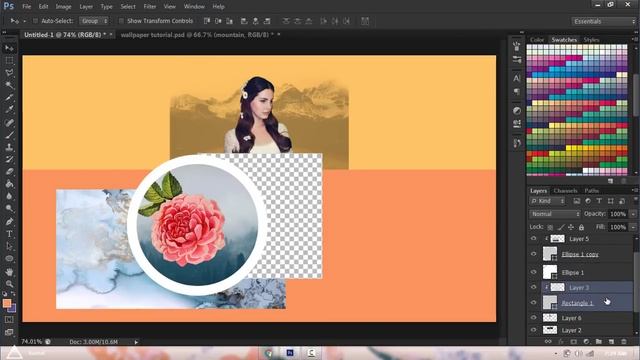Image resolution: width=640 pixels, height=360 pixels.
Task: Click the foreground color swatch
Action: tap(7, 303)
